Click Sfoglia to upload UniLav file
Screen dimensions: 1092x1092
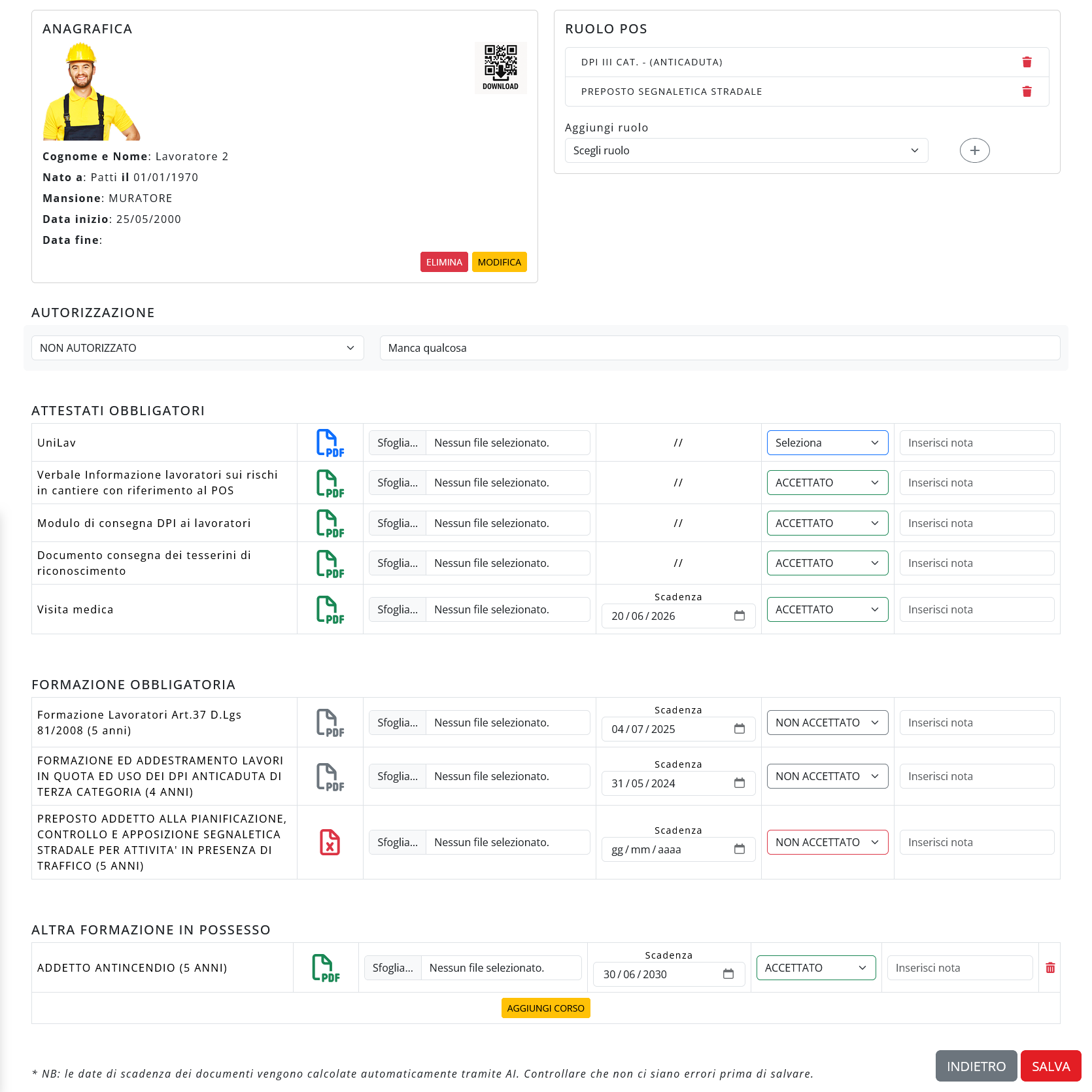pos(398,443)
